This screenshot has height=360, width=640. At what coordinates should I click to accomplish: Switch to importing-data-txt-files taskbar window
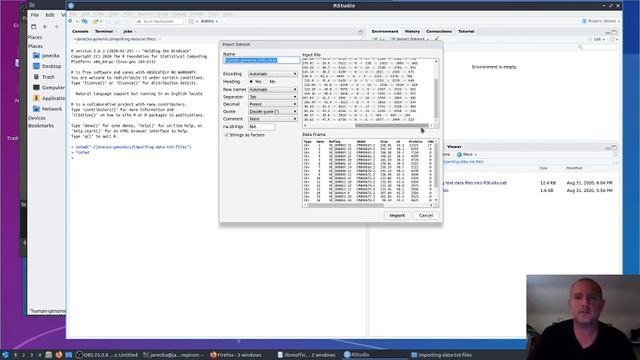point(441,355)
